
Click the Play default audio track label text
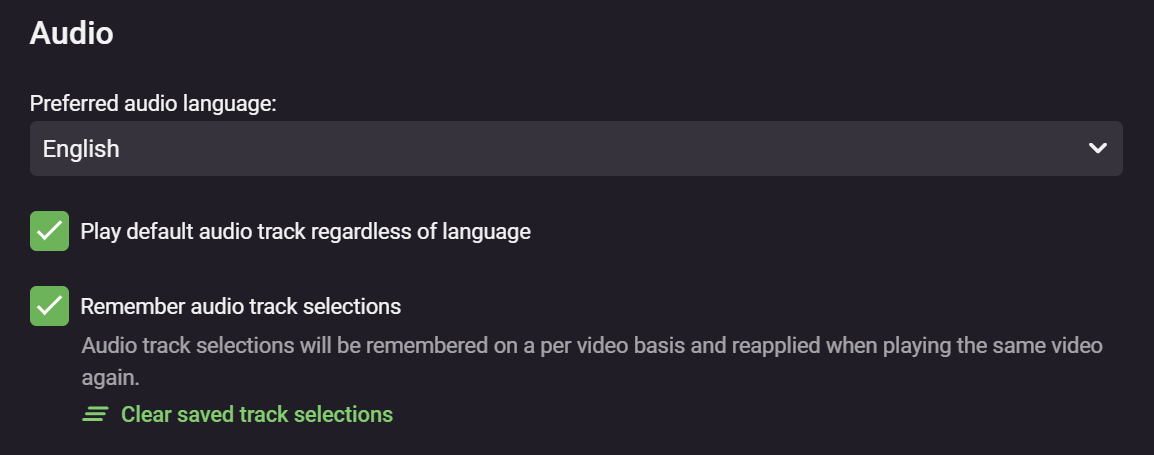[305, 232]
